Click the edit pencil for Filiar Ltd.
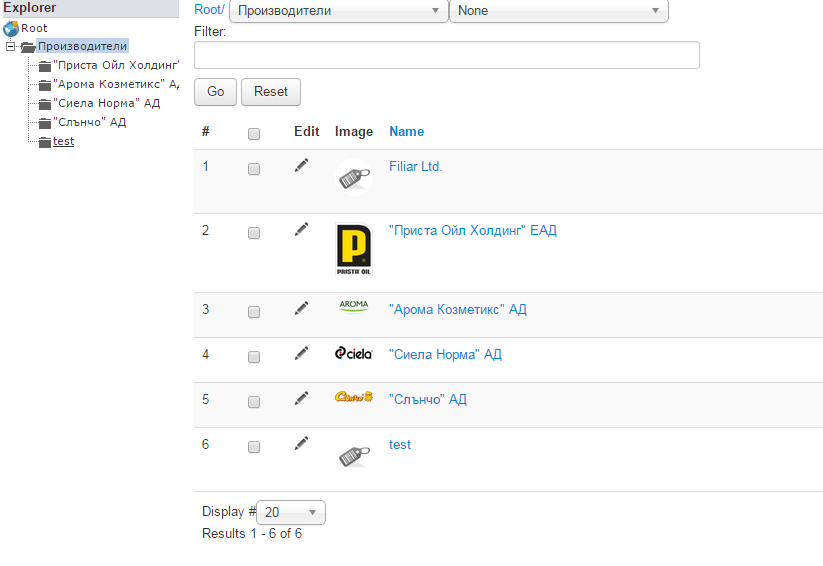Screen dimensions: 823x566 [301, 165]
